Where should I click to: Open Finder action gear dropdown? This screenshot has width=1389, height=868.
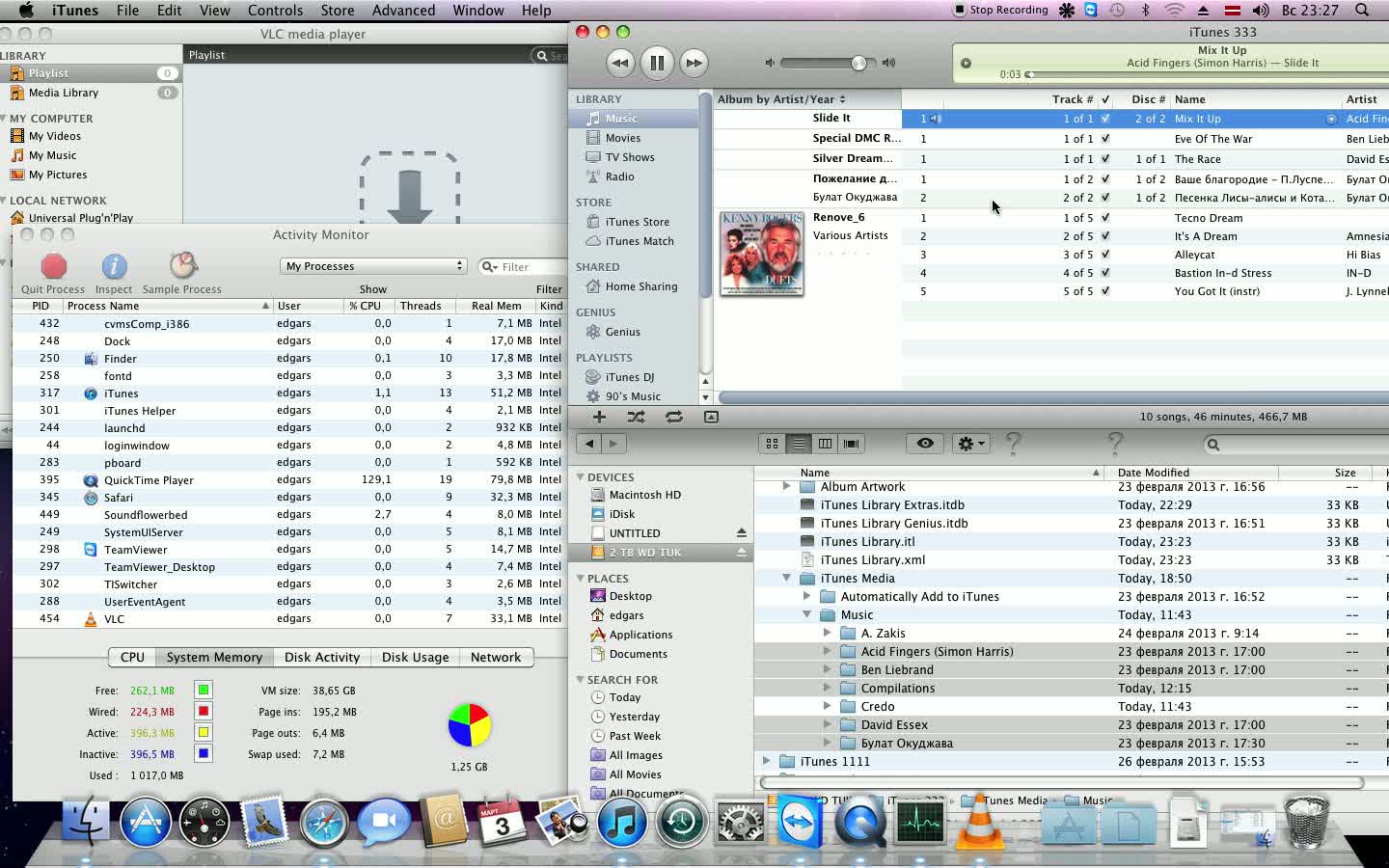970,444
